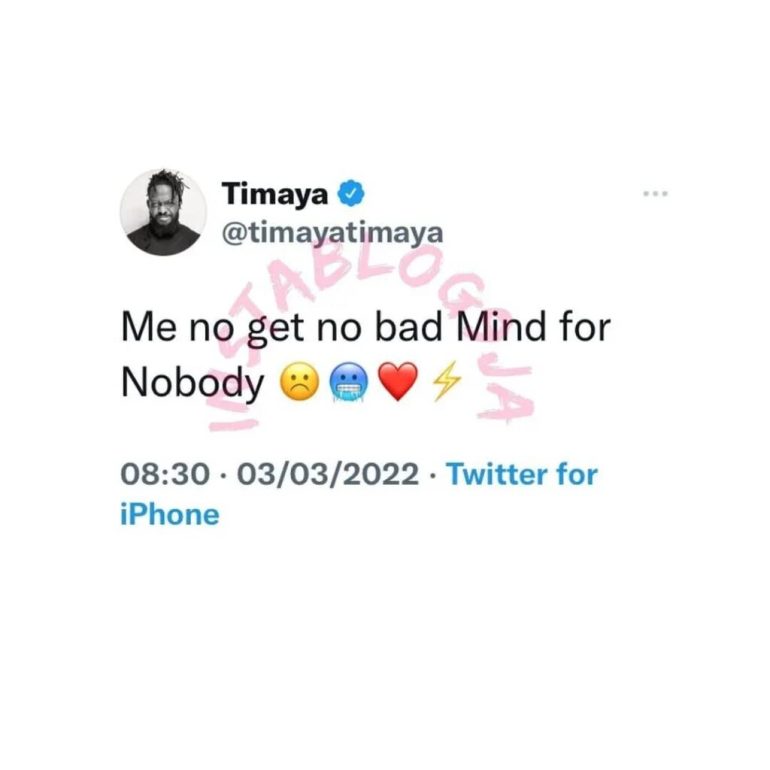Click the word 'bad' in the tweet
The height and width of the screenshot is (770, 770).
pos(409,327)
